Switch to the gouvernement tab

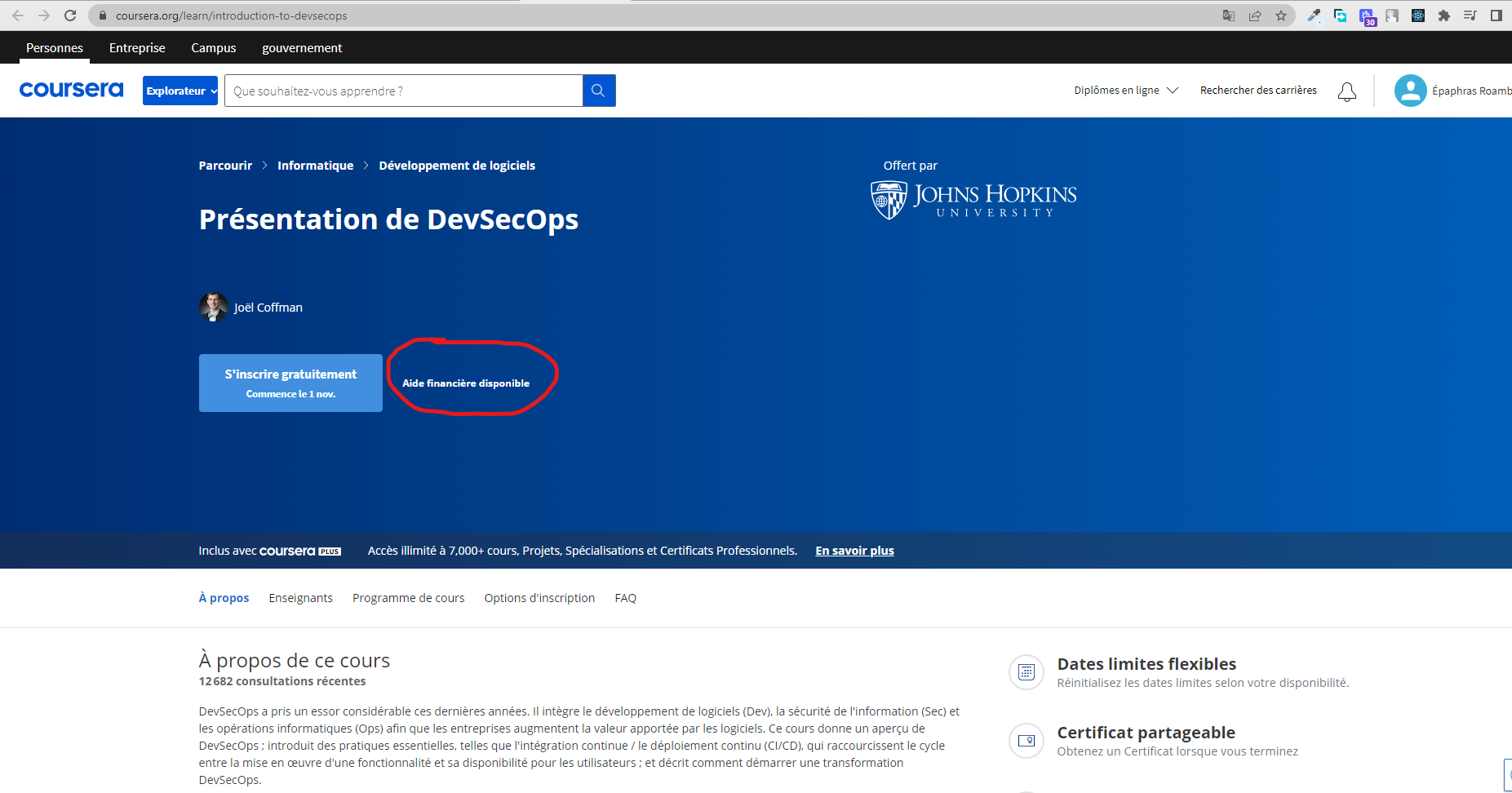[x=302, y=48]
